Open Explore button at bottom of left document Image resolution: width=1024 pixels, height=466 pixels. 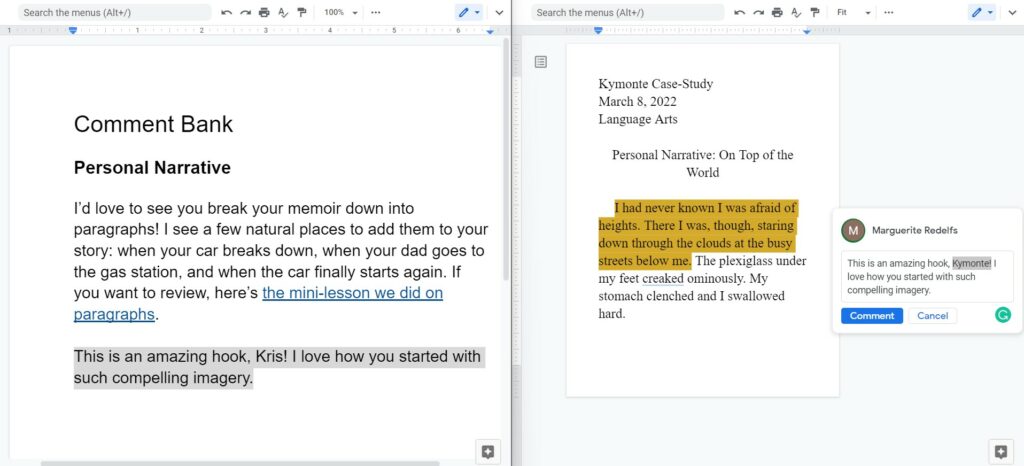pyautogui.click(x=487, y=451)
